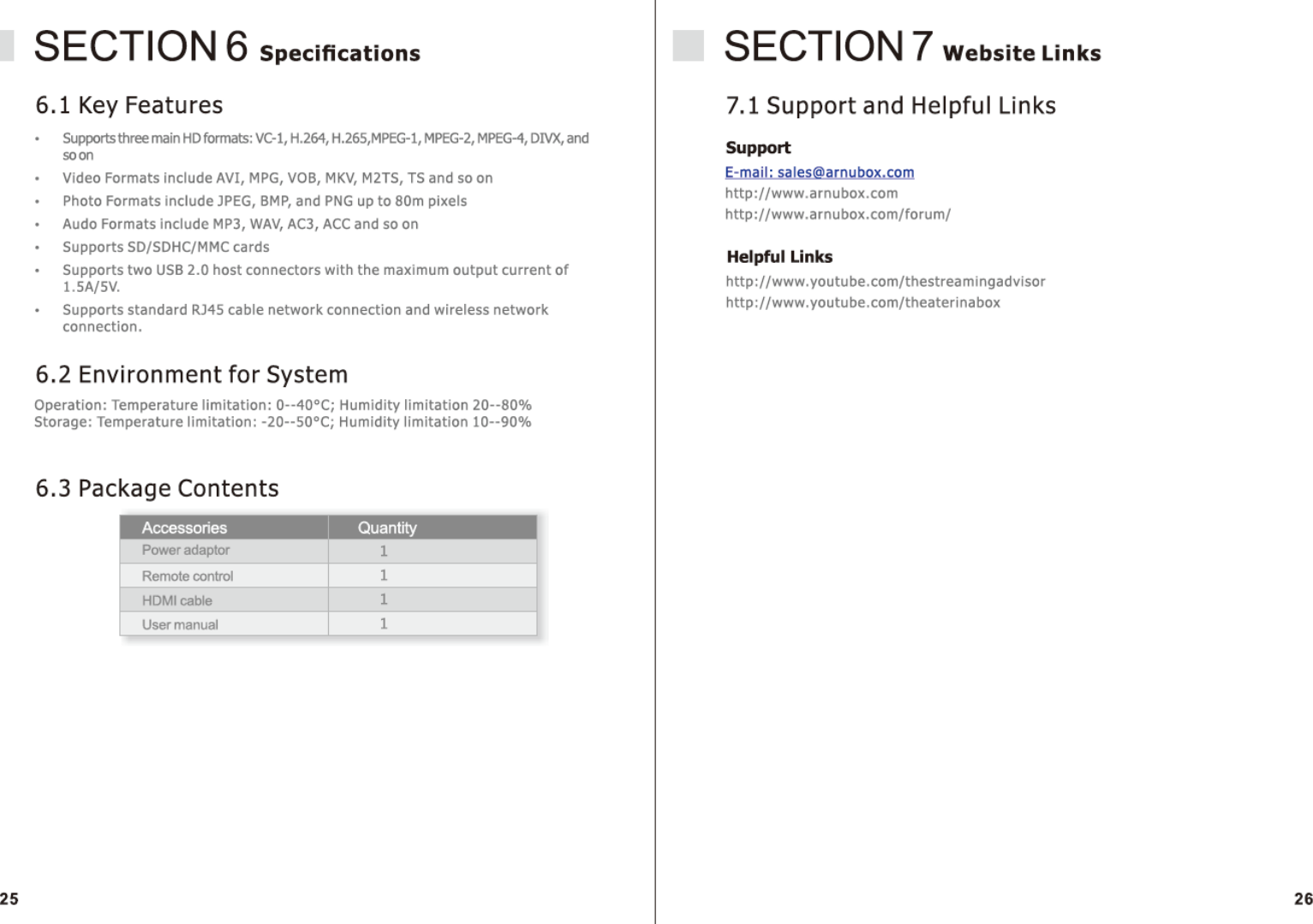This screenshot has width=1313, height=924.
Task: Select the 6.1 Key Features heading
Action: (x=128, y=105)
